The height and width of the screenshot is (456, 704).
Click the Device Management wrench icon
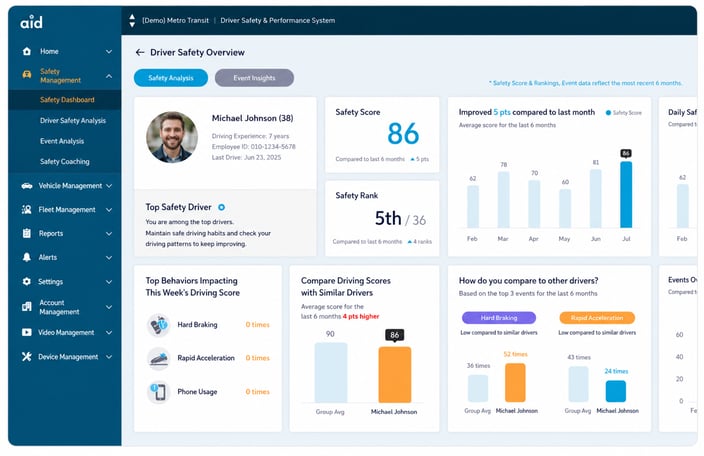pyautogui.click(x=27, y=357)
